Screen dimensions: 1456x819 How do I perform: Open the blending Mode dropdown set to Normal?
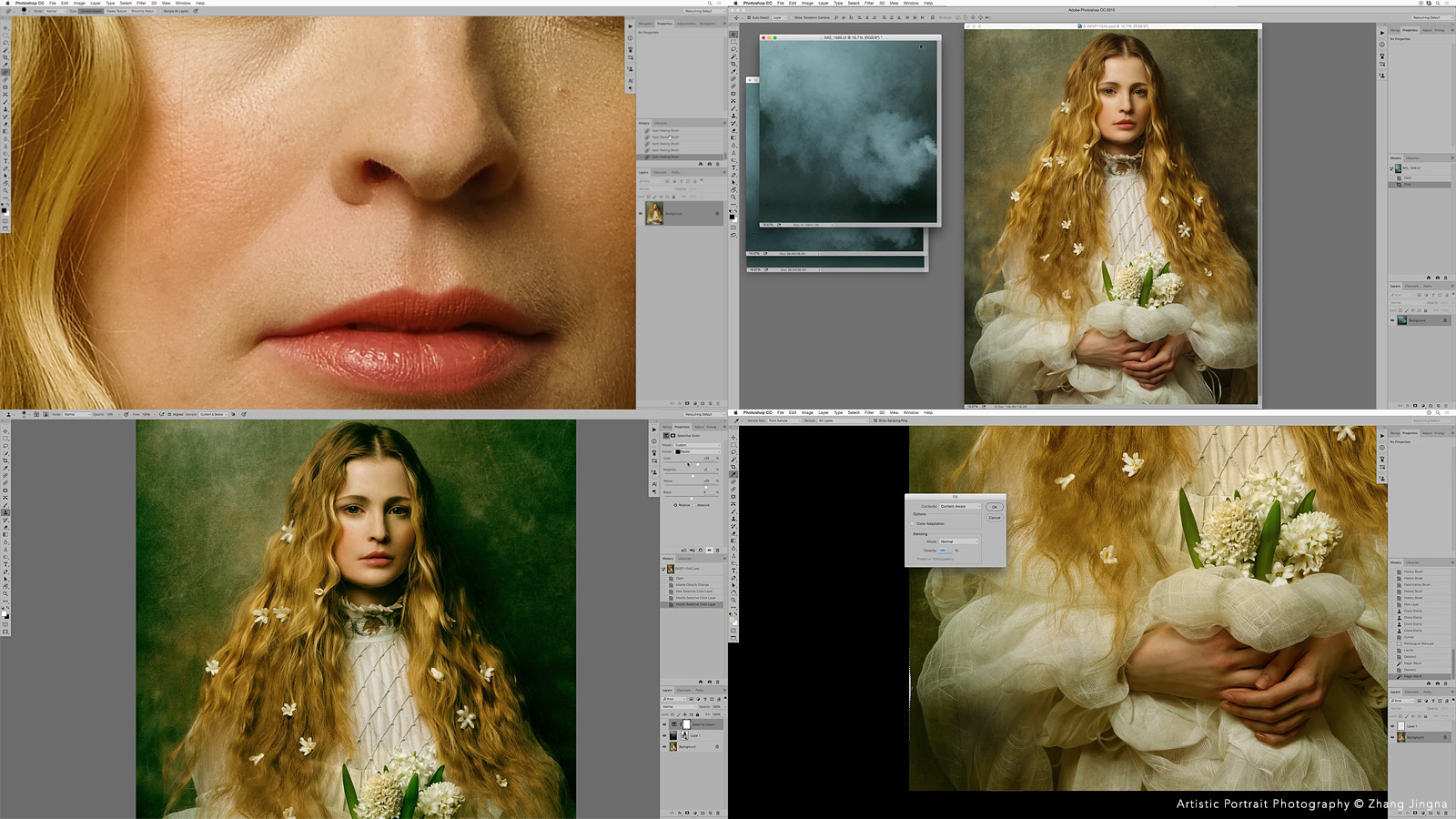pos(959,541)
